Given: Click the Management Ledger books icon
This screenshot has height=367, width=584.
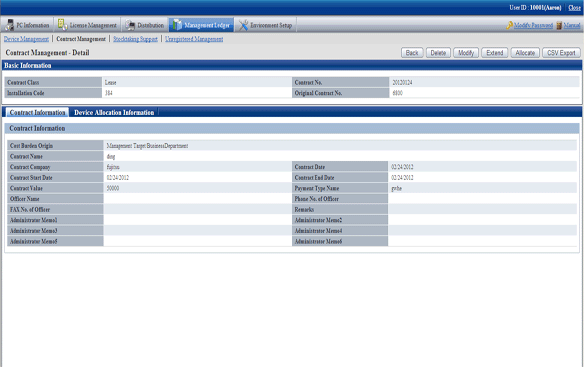Looking at the screenshot, I should 177,25.
